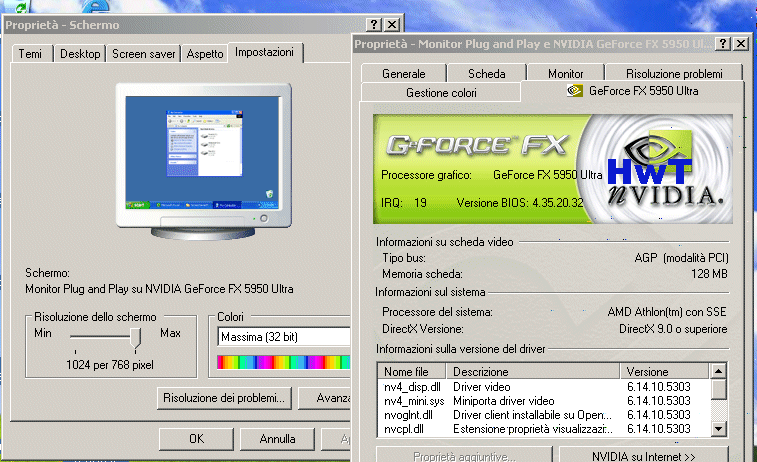
Task: Click the Avanzate button in Schermo
Action: [324, 398]
